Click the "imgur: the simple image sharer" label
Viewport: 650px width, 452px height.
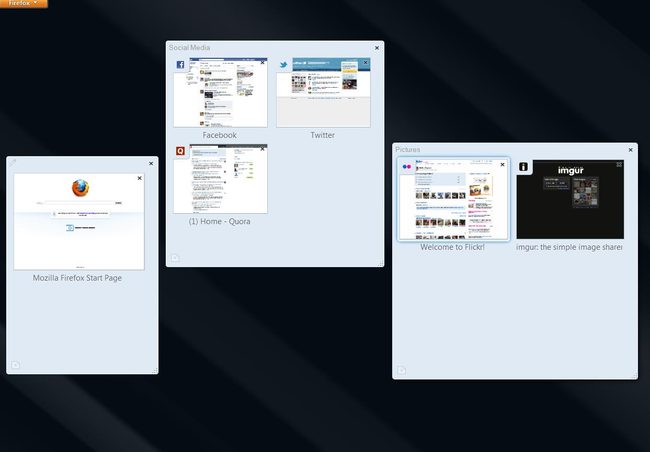point(569,247)
